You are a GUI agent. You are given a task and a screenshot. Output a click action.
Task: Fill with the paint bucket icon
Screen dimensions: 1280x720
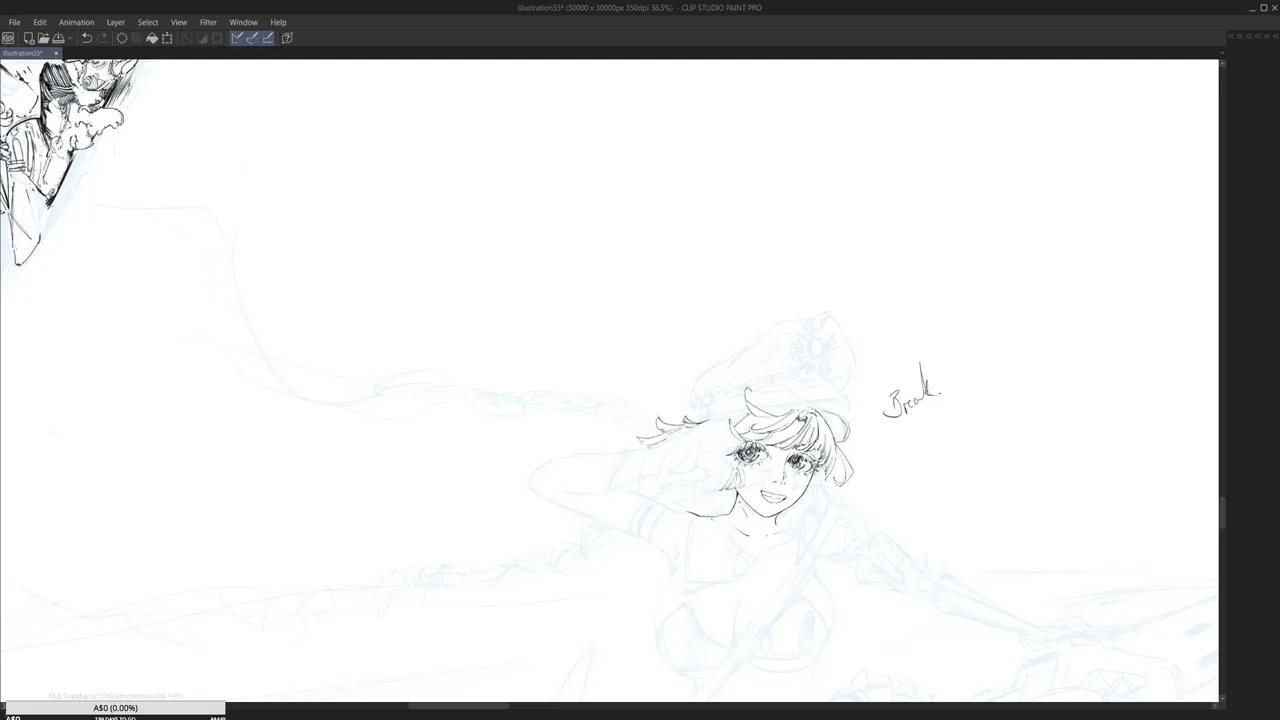[152, 38]
